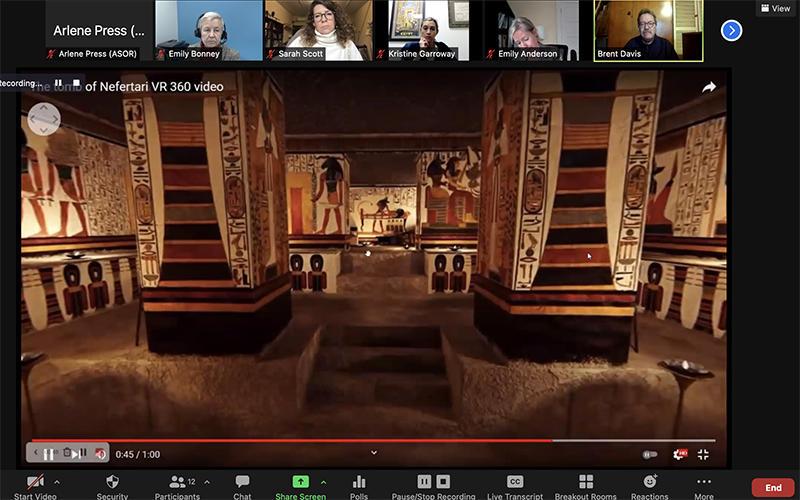
Task: Click the Start Video camera icon
Action: tap(35, 482)
